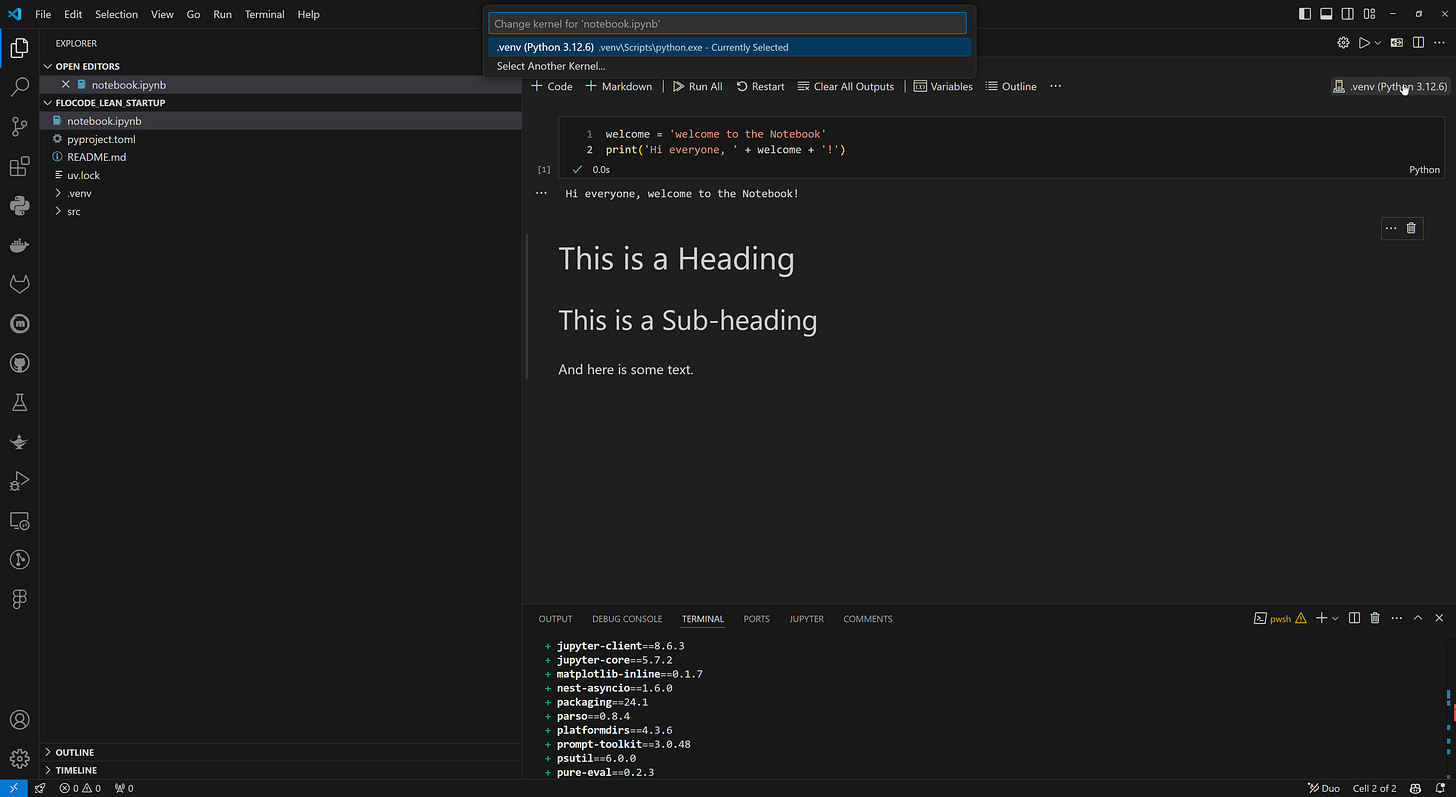Click the Run notebook play icon
This screenshot has width=1456, height=797.
pos(1363,42)
